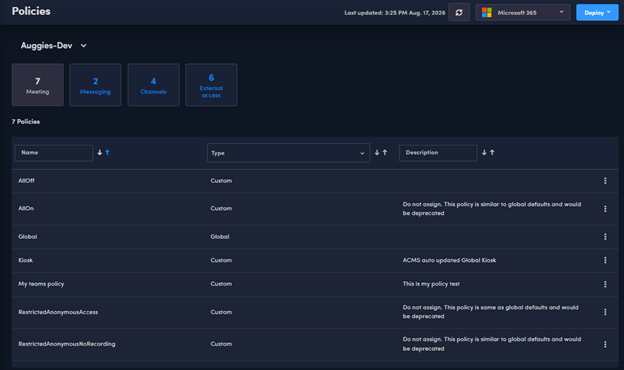Image resolution: width=624 pixels, height=370 pixels.
Task: Open more options for RestrictedAnonymousAccess policy
Action: 605,312
